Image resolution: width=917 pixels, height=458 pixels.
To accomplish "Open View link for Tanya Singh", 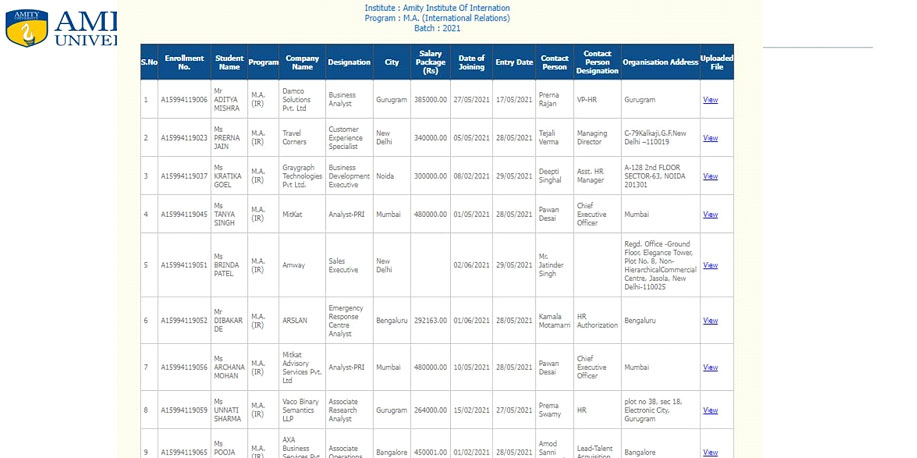I will pos(710,215).
